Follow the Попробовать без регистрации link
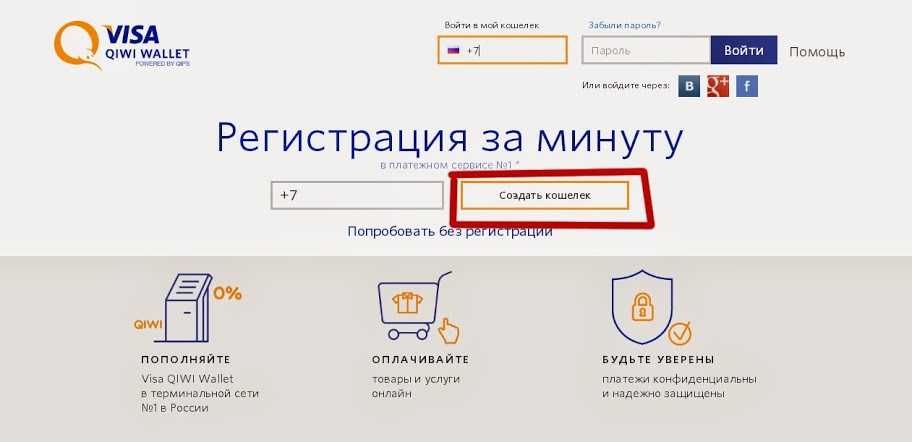 pos(450,231)
